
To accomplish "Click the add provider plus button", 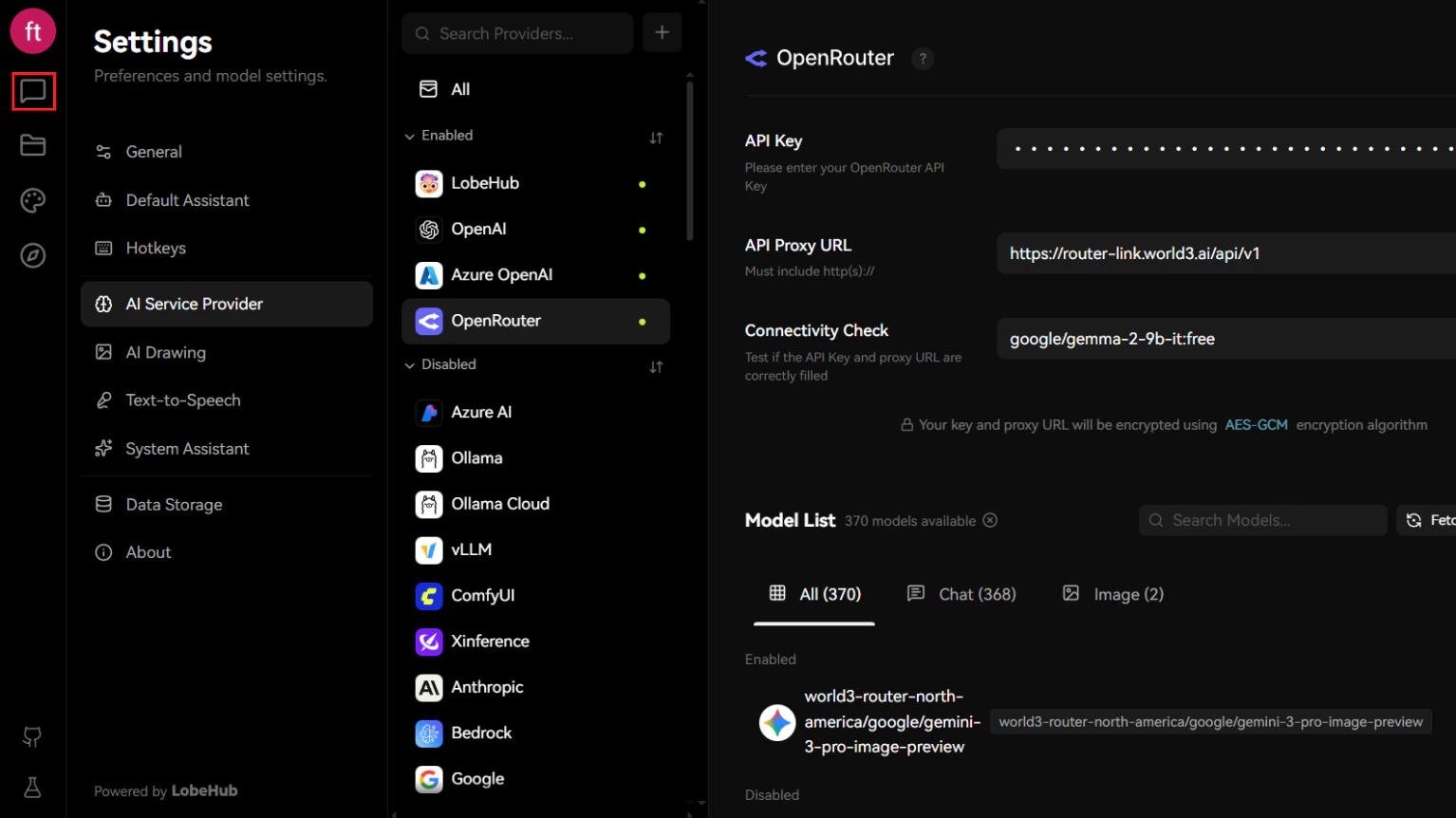I will pos(663,33).
